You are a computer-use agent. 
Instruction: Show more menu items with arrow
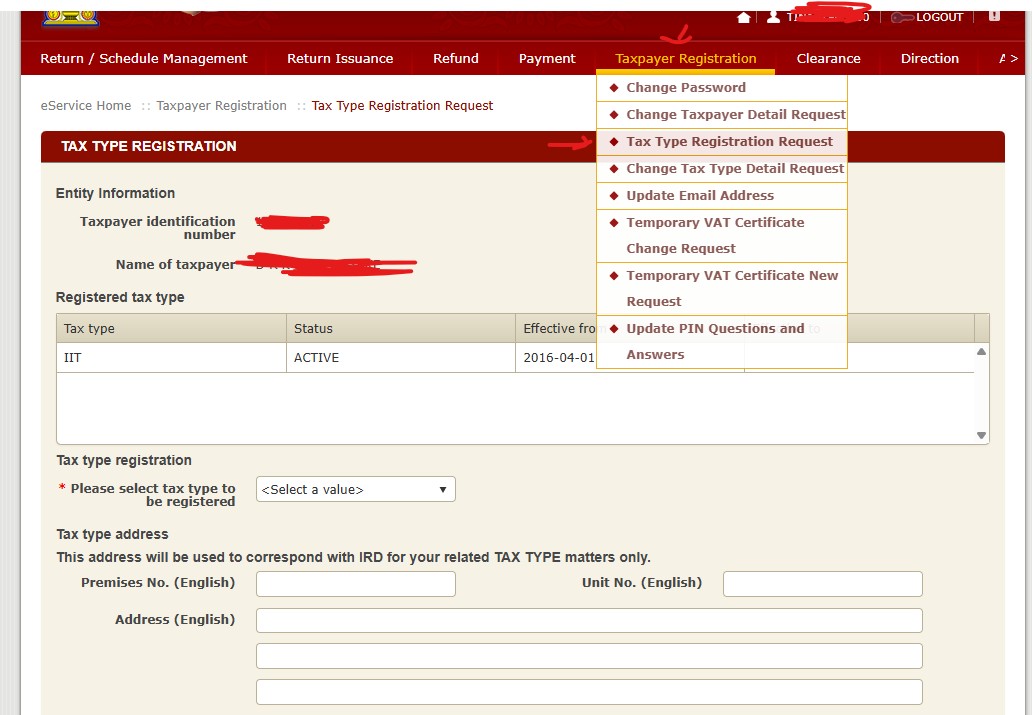click(x=1008, y=58)
